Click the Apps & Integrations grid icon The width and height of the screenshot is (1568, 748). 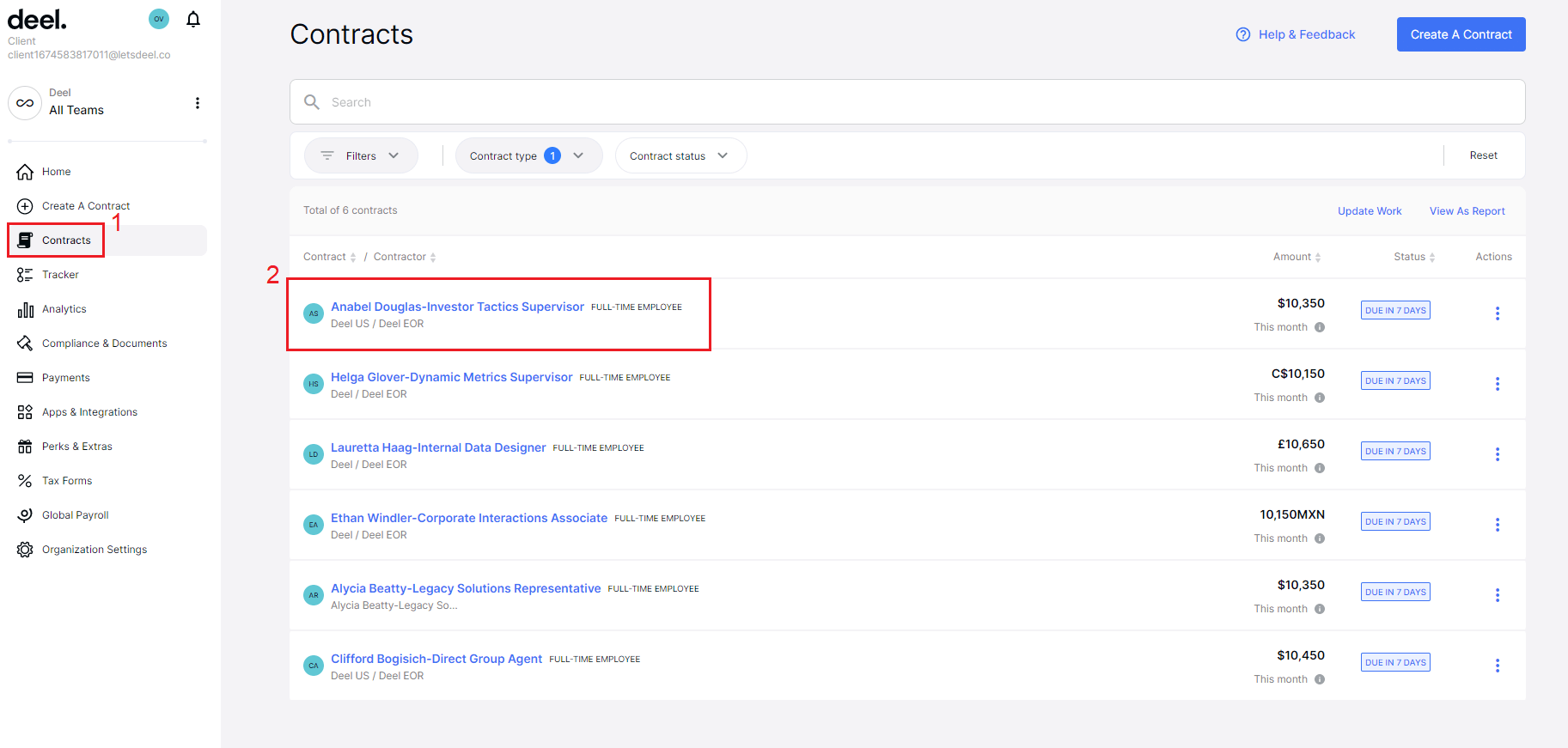[x=25, y=412]
